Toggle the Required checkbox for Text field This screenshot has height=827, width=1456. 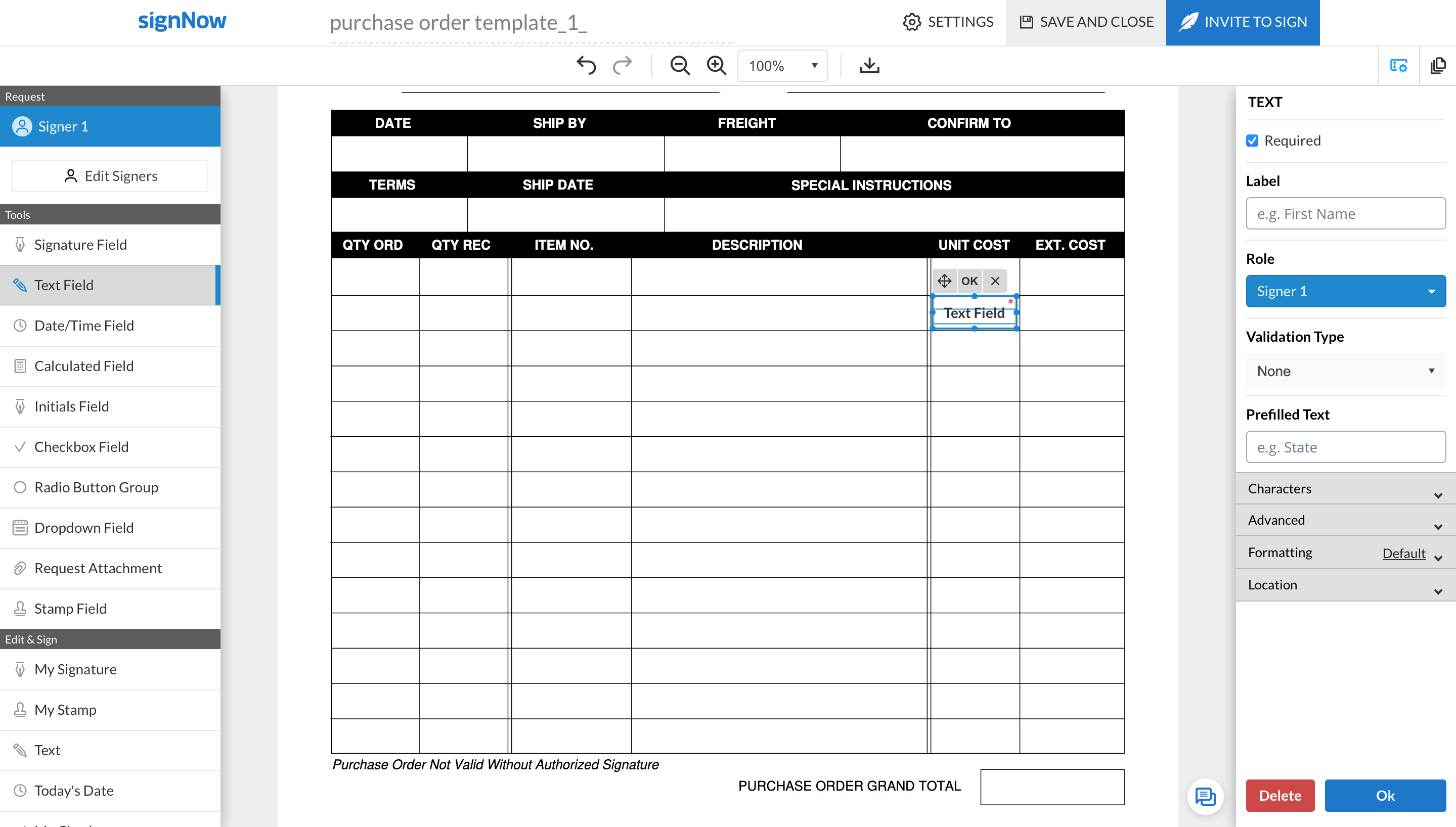(1253, 140)
